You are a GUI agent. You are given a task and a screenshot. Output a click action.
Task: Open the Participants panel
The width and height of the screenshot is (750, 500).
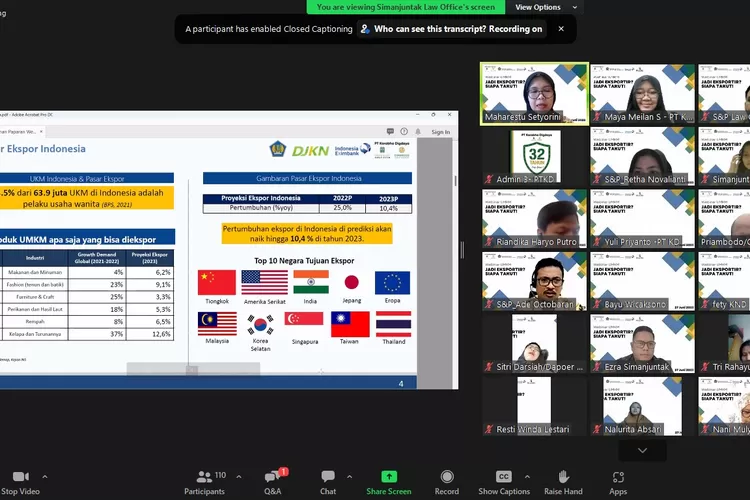pos(204,476)
